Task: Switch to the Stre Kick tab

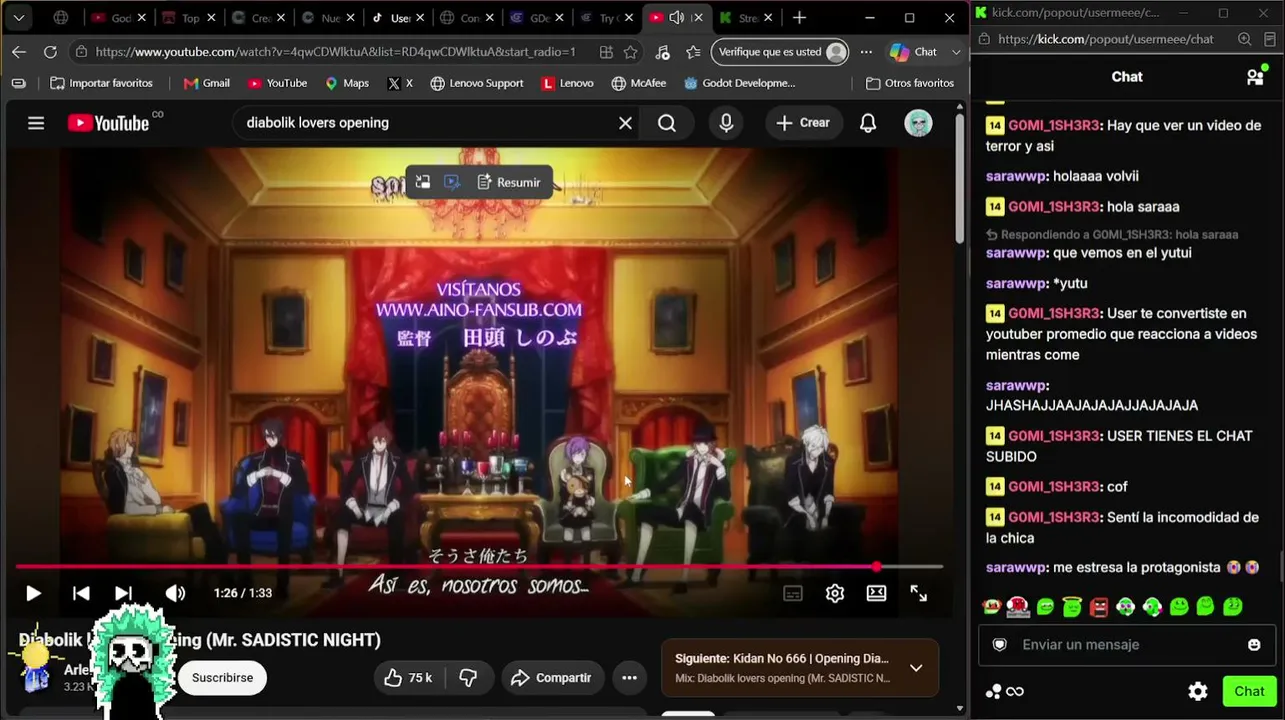Action: click(x=746, y=18)
